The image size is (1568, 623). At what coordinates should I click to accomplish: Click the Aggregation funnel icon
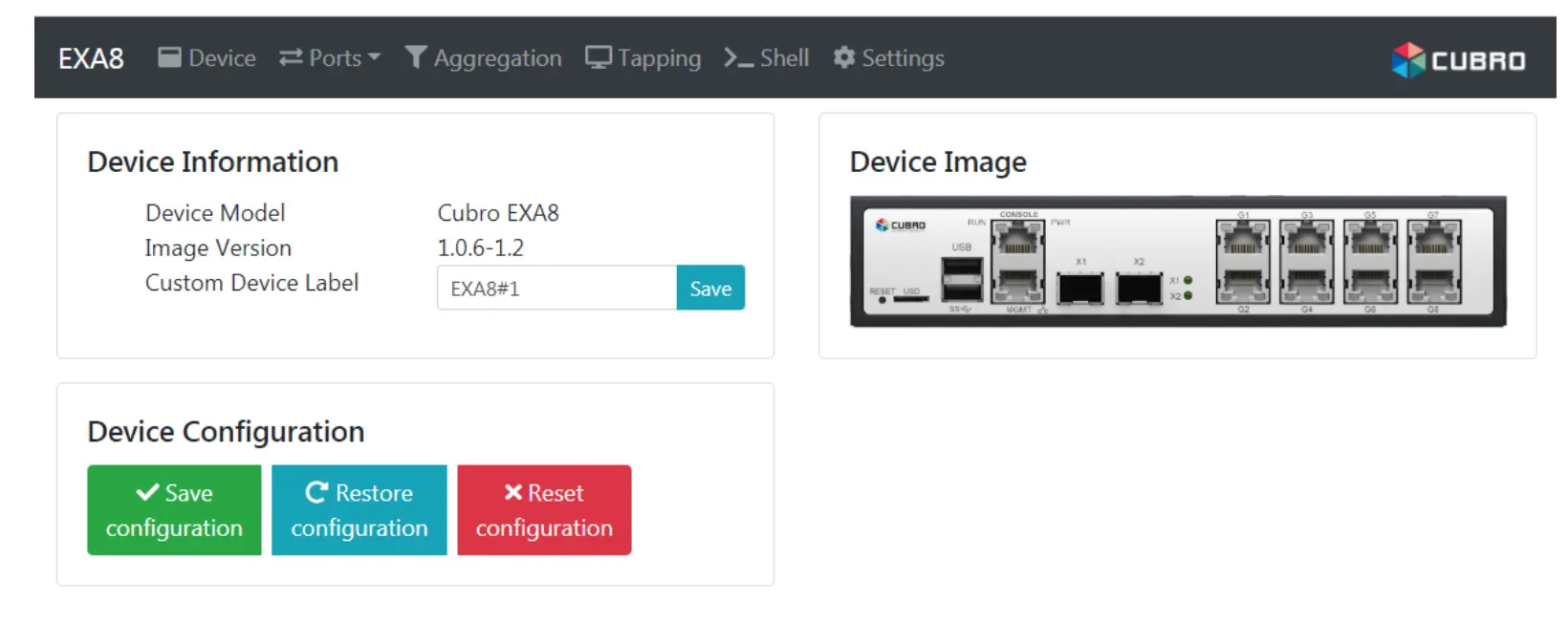(416, 57)
